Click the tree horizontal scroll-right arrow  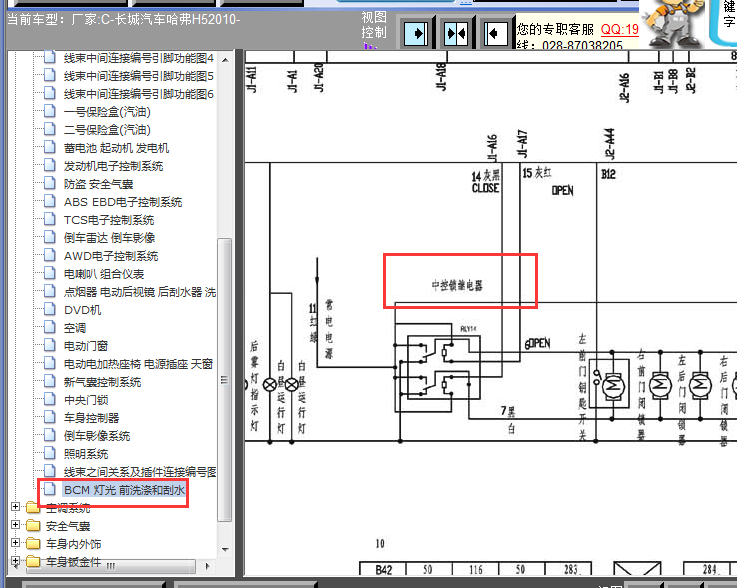[x=207, y=566]
